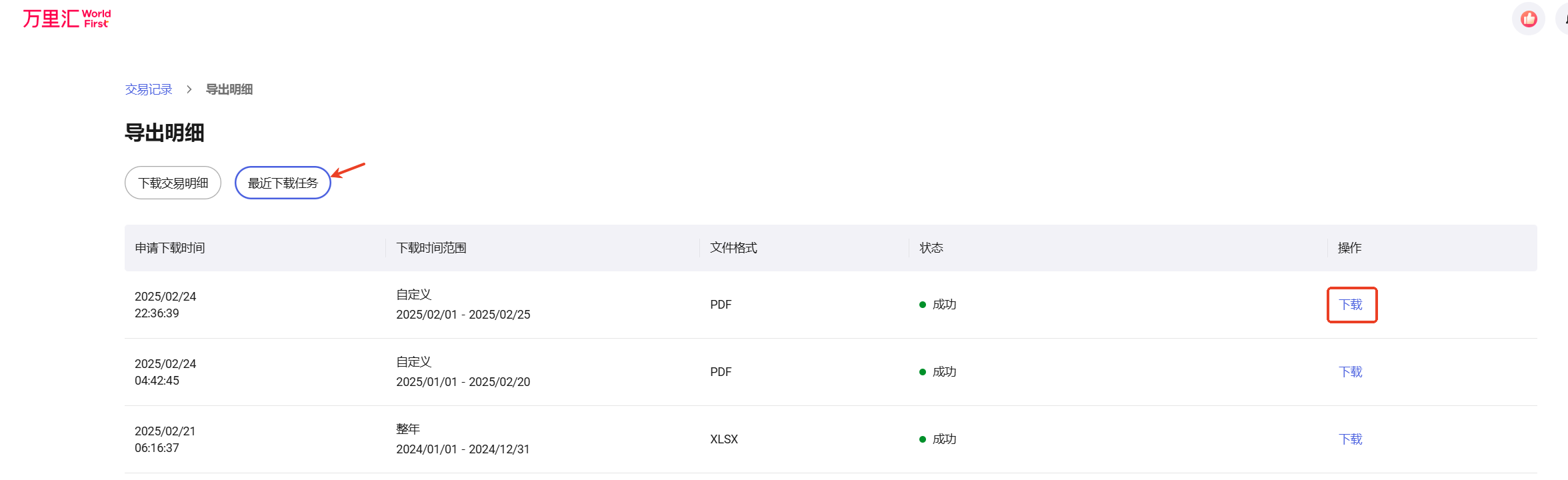Screen dimensions: 1568x480
Task: Download the 2024 full-year XLSX export
Action: click(1351, 439)
